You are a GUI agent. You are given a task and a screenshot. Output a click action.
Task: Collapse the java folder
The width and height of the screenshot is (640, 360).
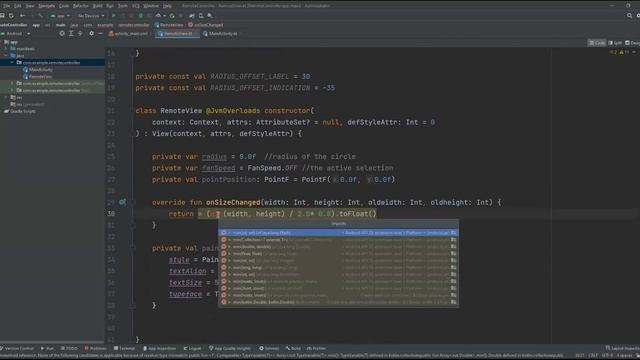[x=7, y=56]
